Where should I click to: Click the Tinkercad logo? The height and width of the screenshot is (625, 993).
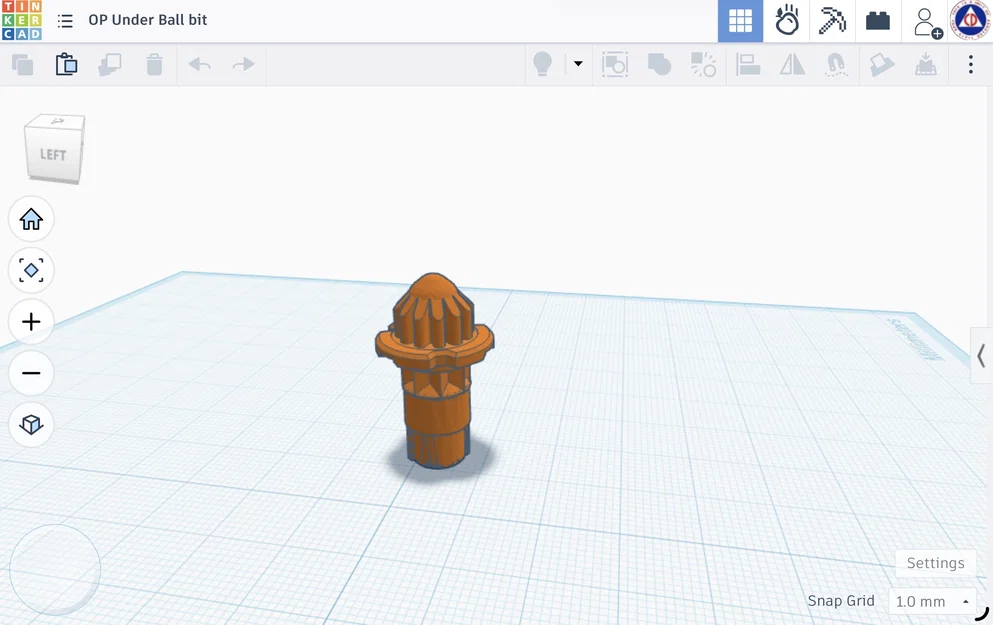click(22, 20)
